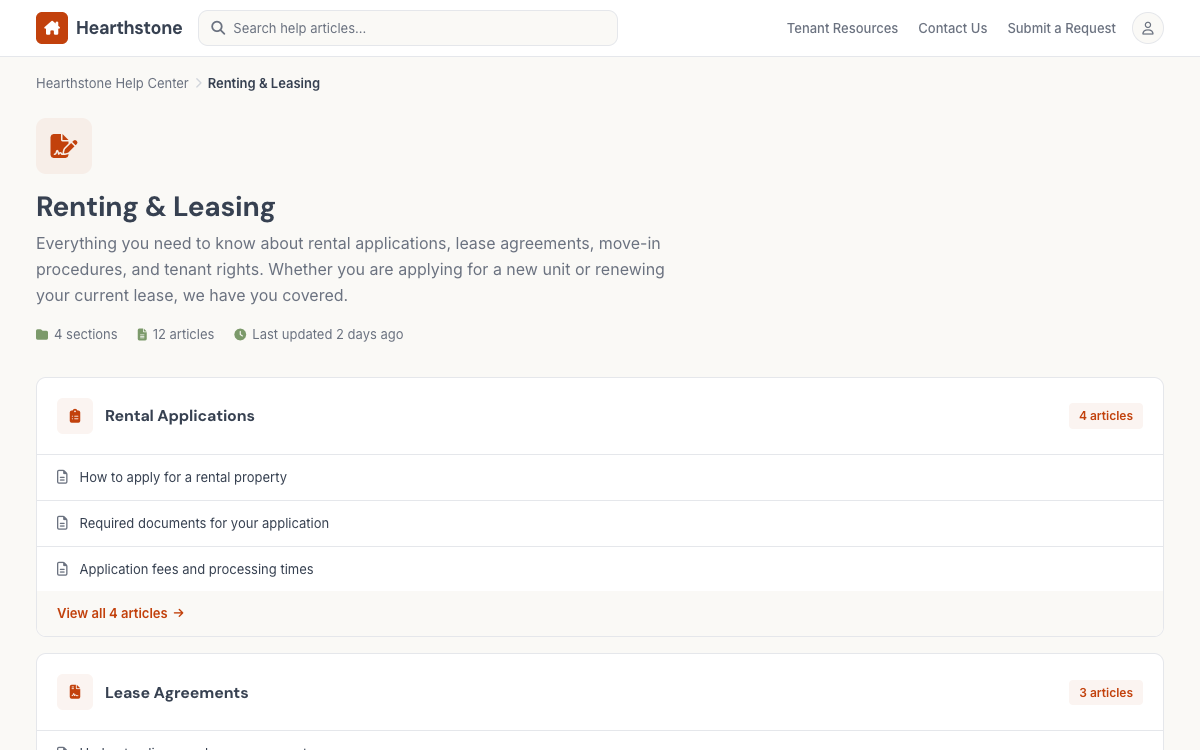Image resolution: width=1200 pixels, height=750 pixels.
Task: Click the Renting & Leasing category icon
Action: pyautogui.click(x=64, y=146)
